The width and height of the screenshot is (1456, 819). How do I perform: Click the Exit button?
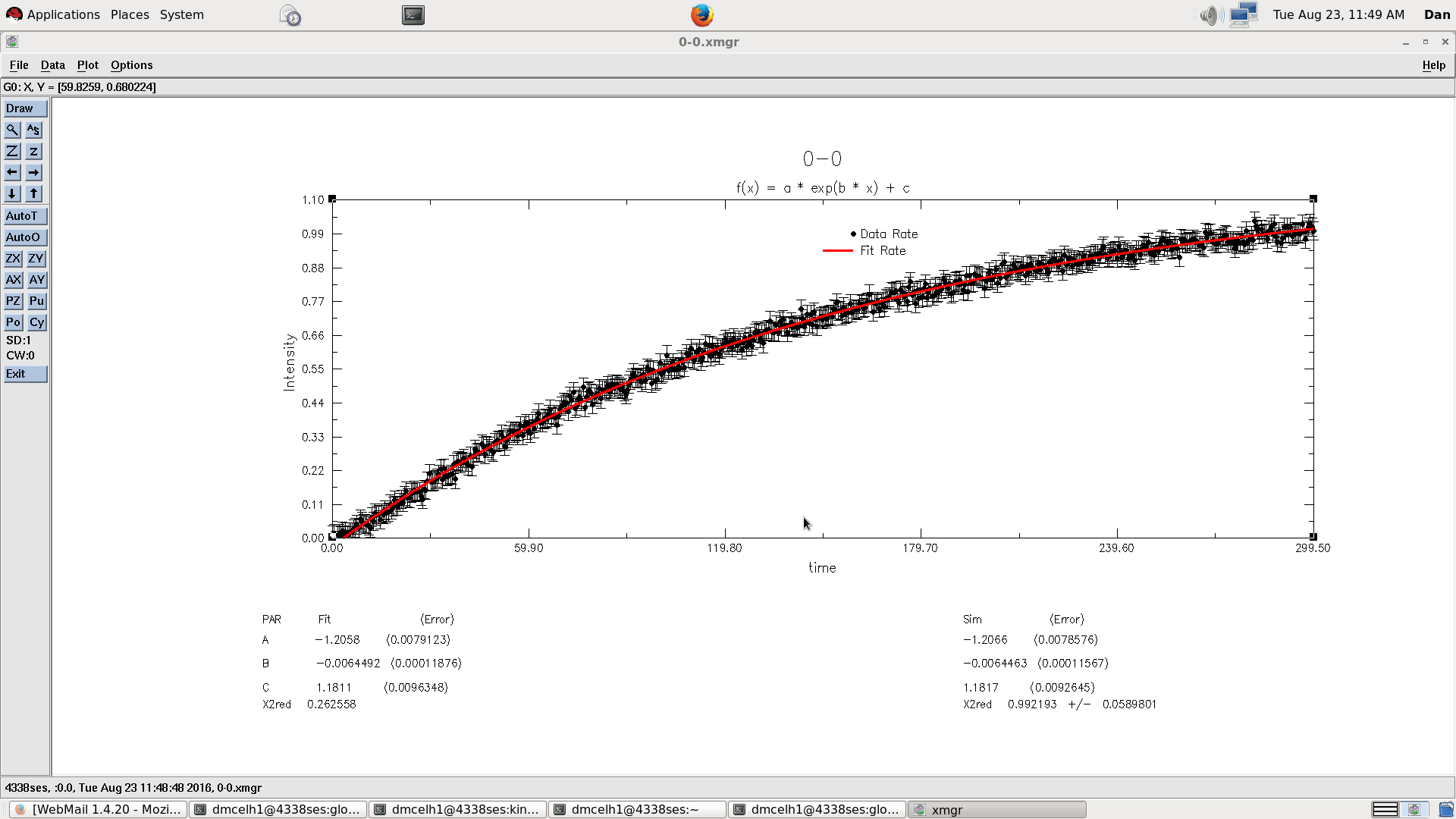coord(26,374)
